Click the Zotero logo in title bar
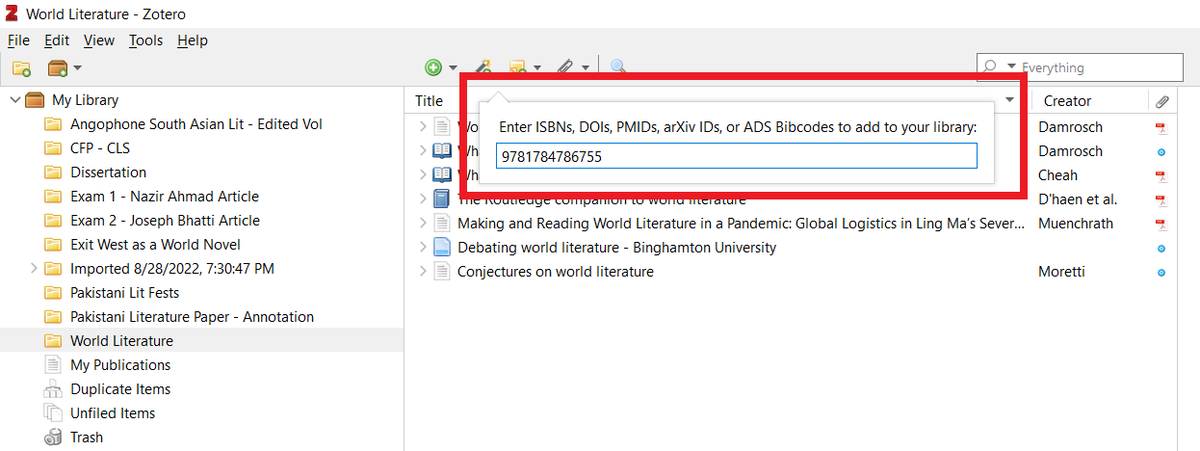1200x451 pixels. coord(12,14)
